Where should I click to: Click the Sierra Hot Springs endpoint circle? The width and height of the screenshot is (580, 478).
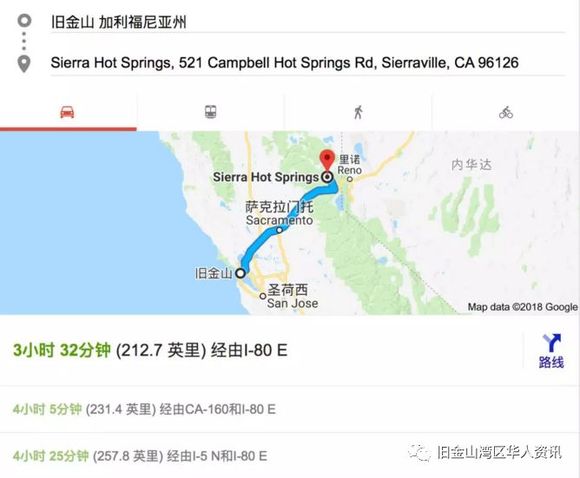point(327,177)
